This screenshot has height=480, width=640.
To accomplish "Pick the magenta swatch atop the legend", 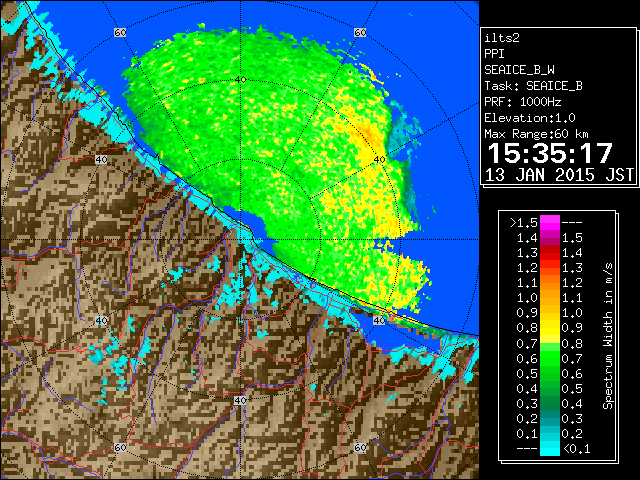I will 550,222.
